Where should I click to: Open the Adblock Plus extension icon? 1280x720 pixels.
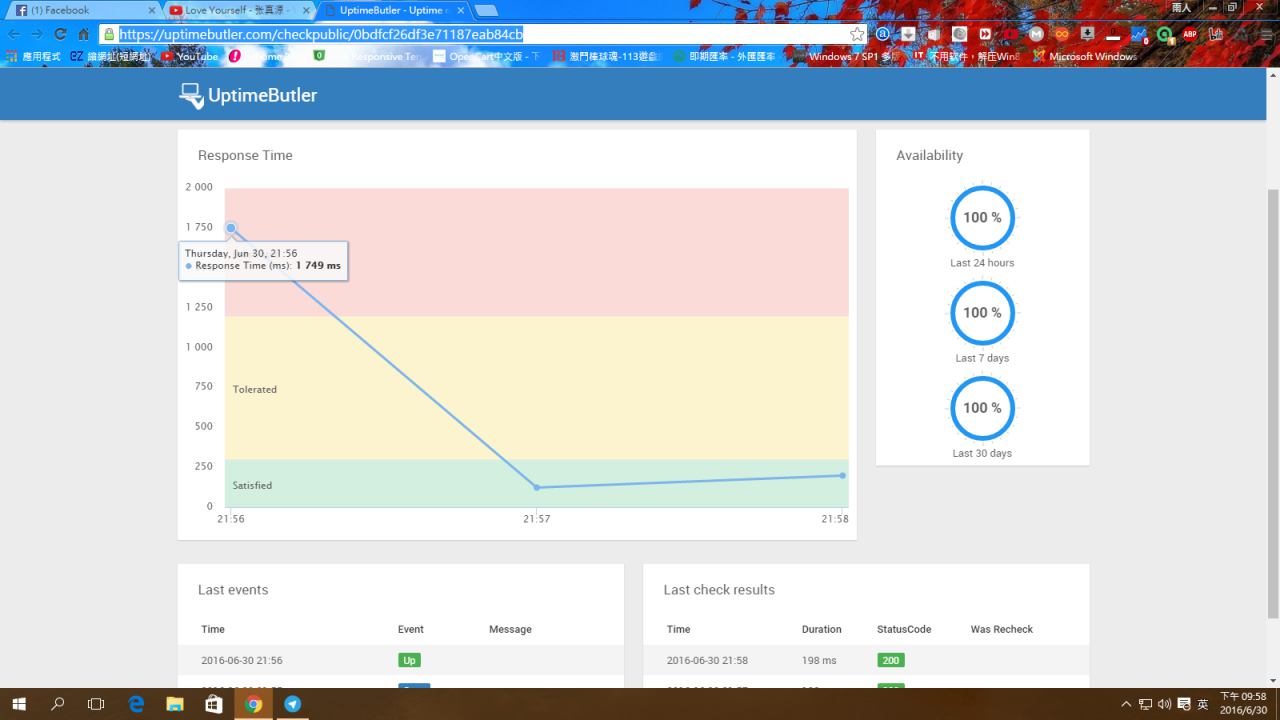[1190, 34]
